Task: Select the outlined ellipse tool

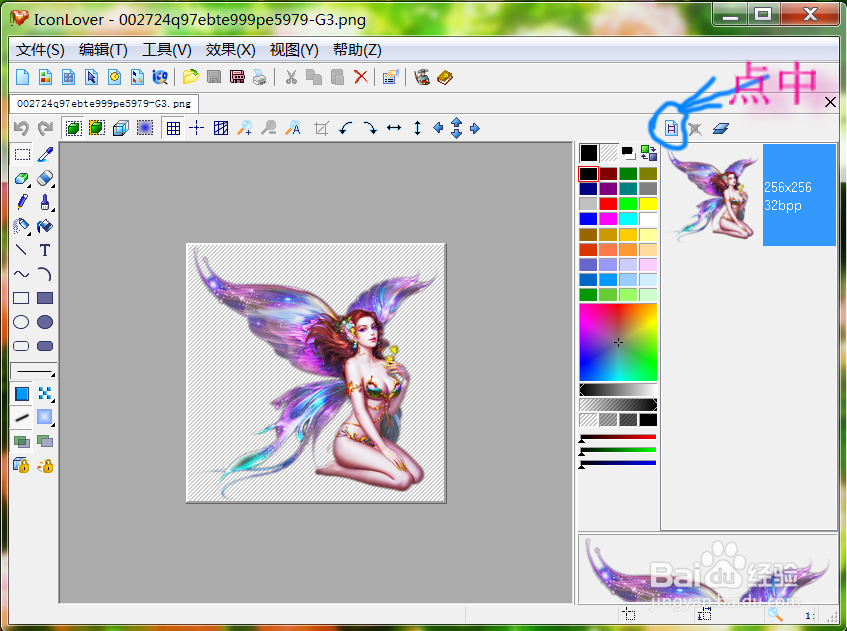Action: point(21,322)
